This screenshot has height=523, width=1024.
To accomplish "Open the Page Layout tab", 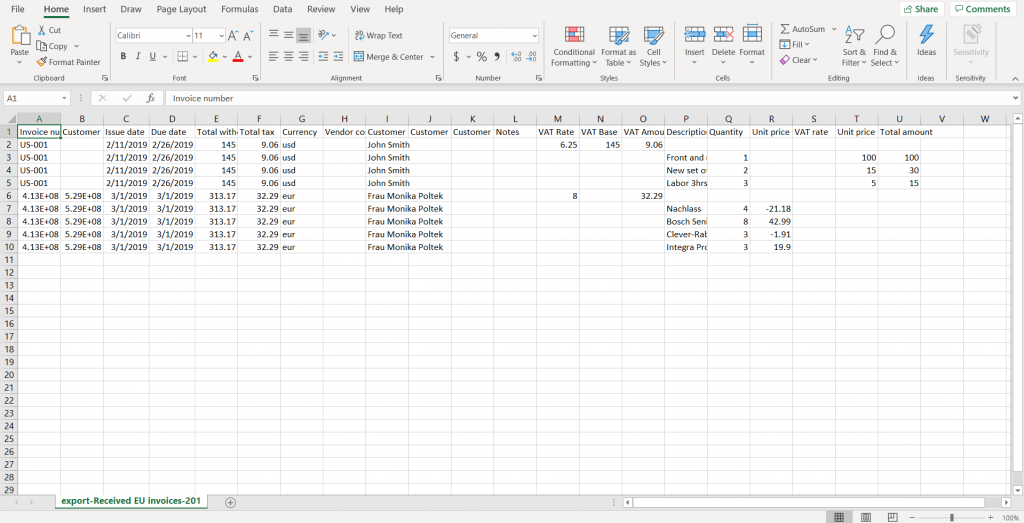I will pos(181,9).
